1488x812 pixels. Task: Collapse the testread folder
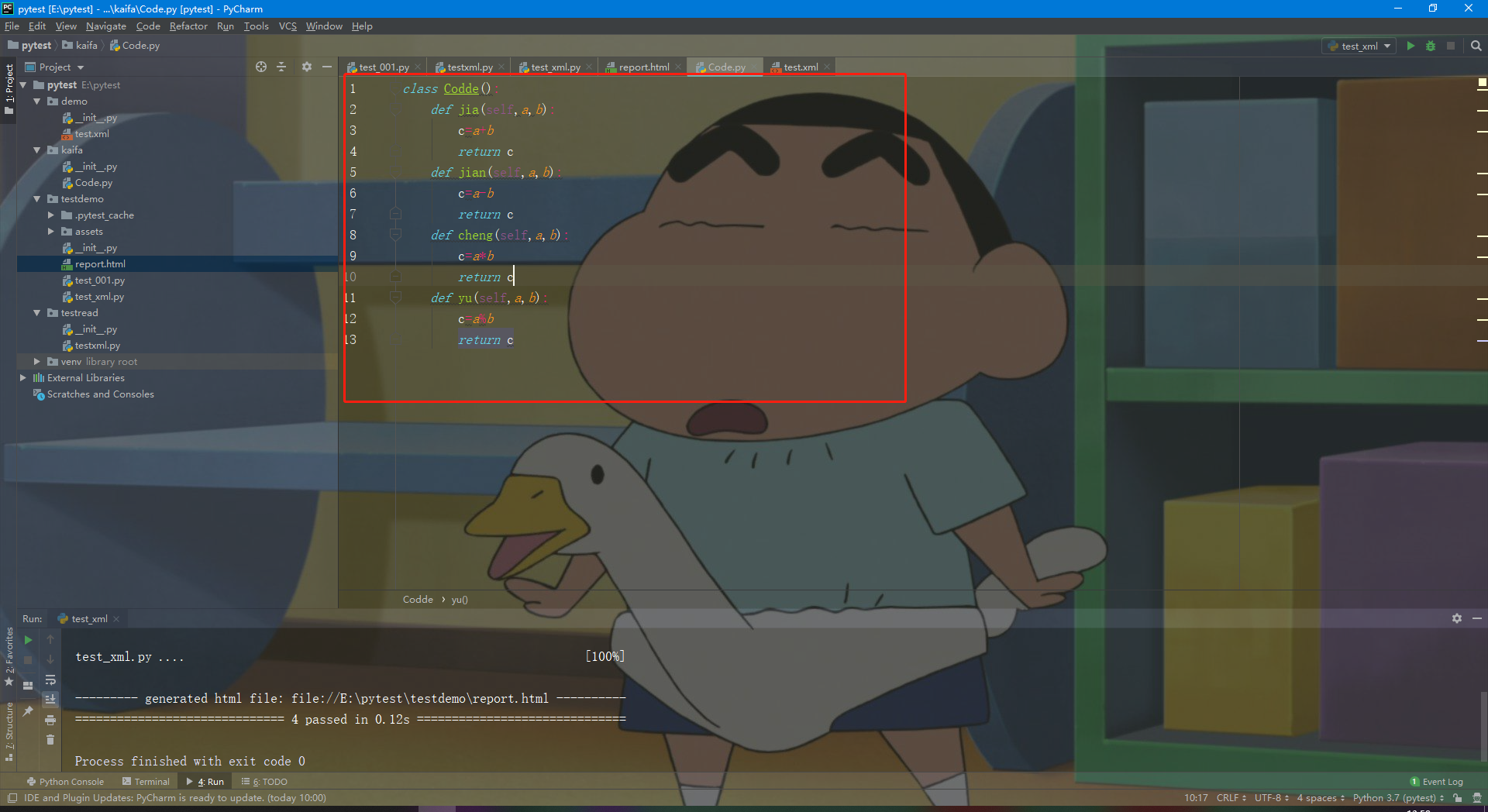click(36, 313)
